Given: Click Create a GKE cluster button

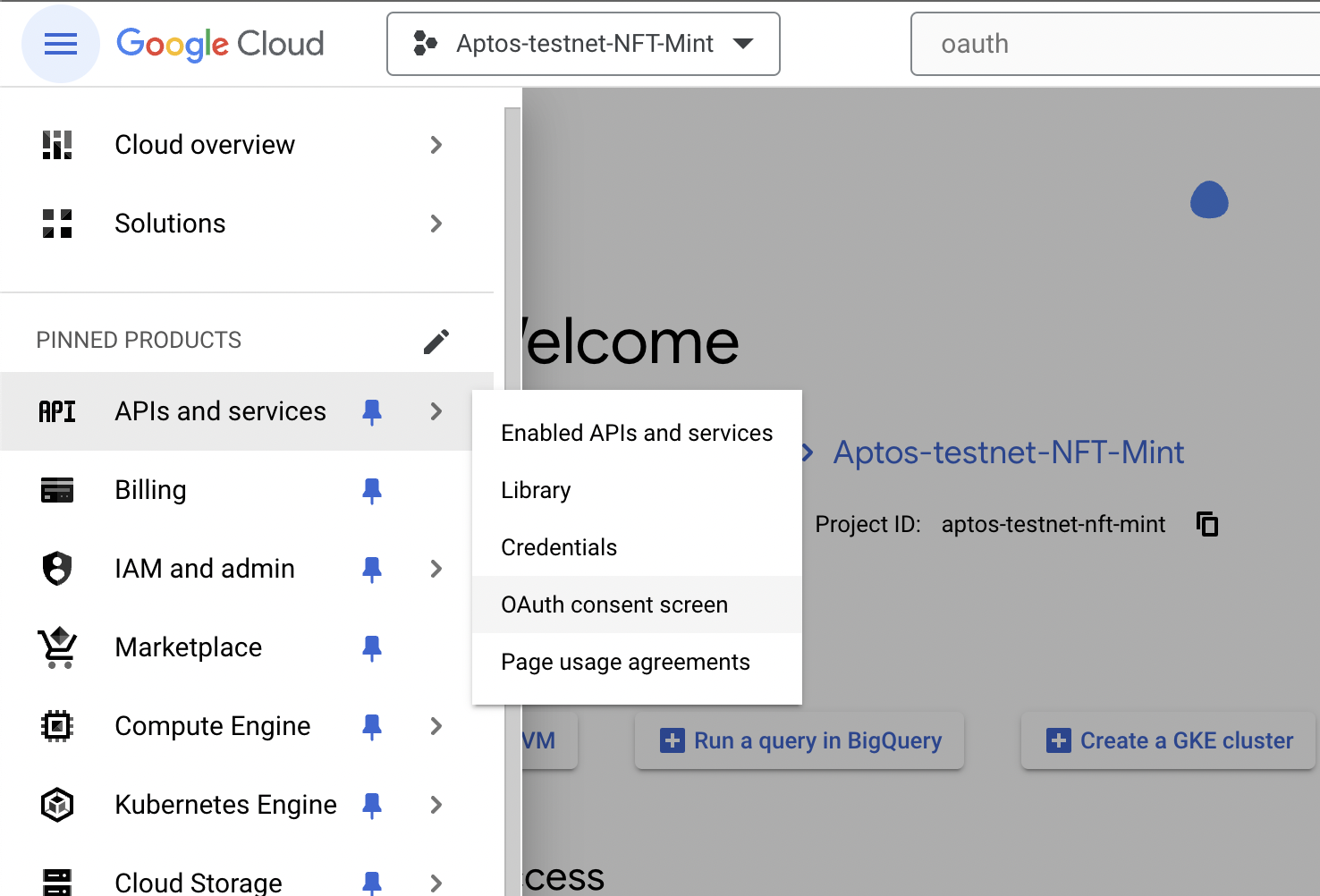Looking at the screenshot, I should click(x=1169, y=740).
